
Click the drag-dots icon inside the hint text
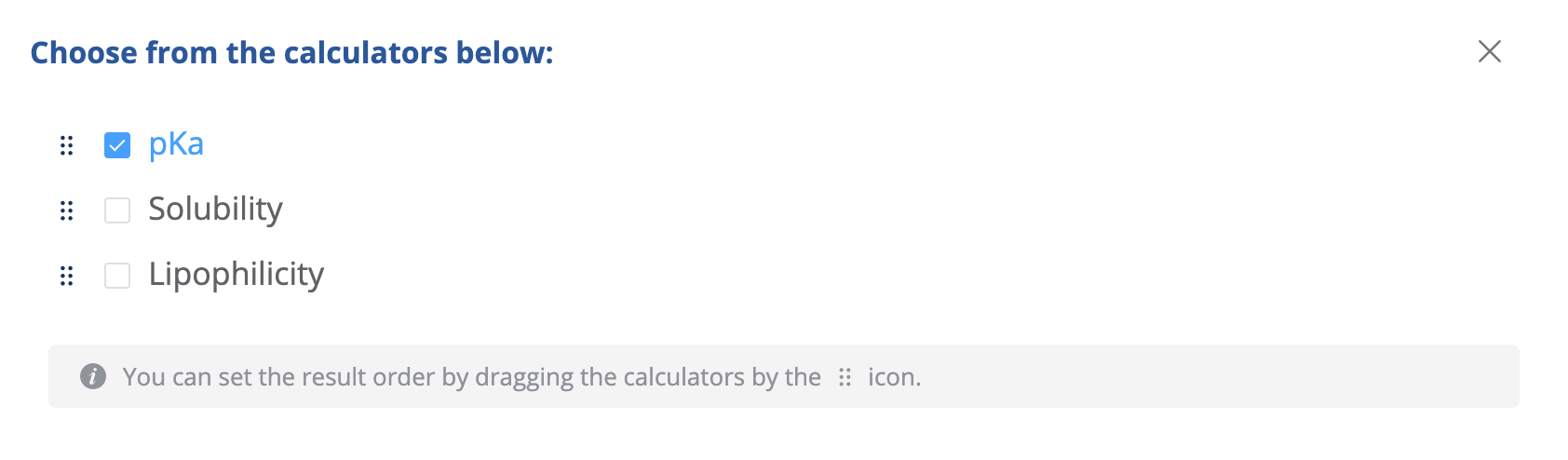point(845,377)
